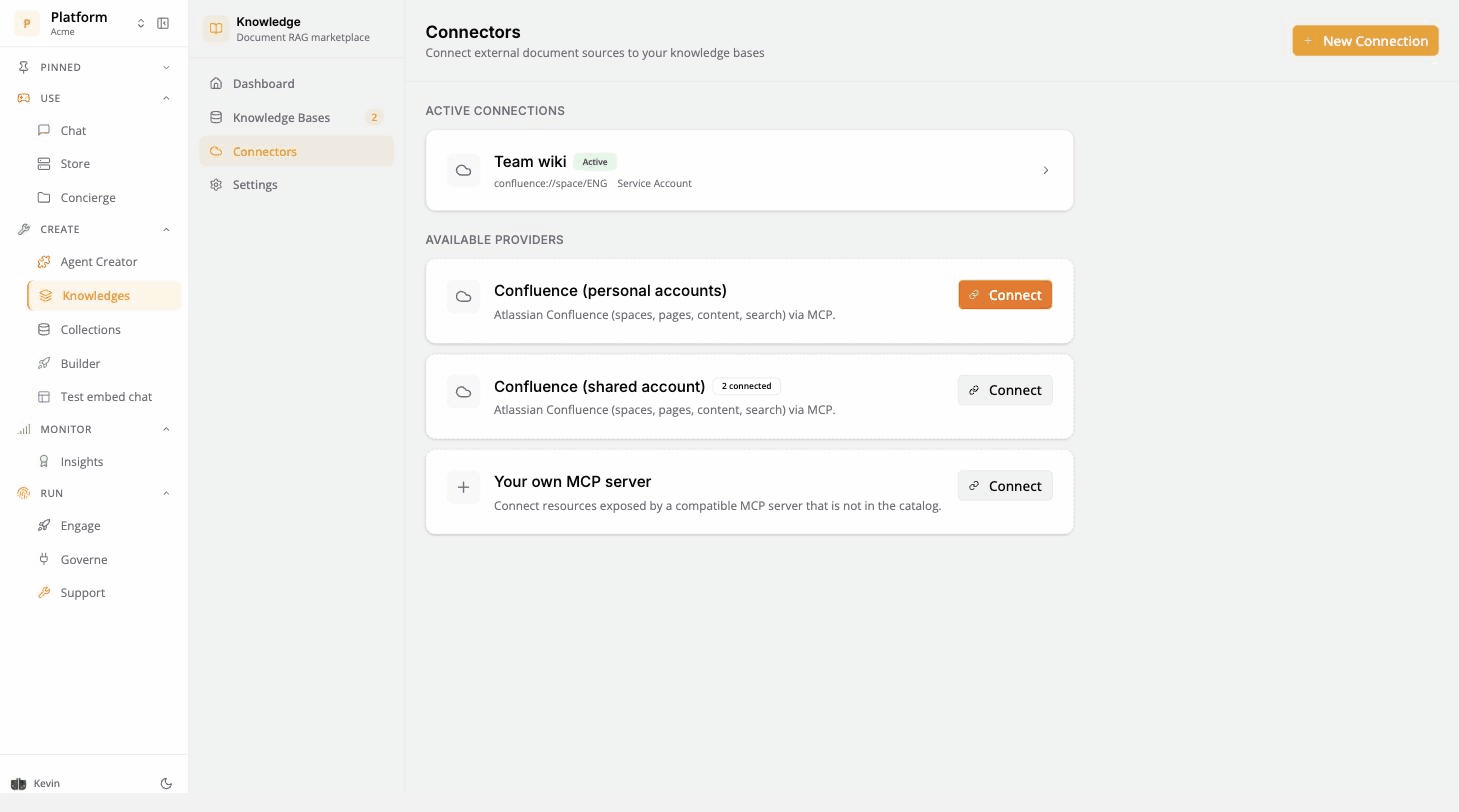
Task: Connect Your own MCP server
Action: click(x=1005, y=485)
